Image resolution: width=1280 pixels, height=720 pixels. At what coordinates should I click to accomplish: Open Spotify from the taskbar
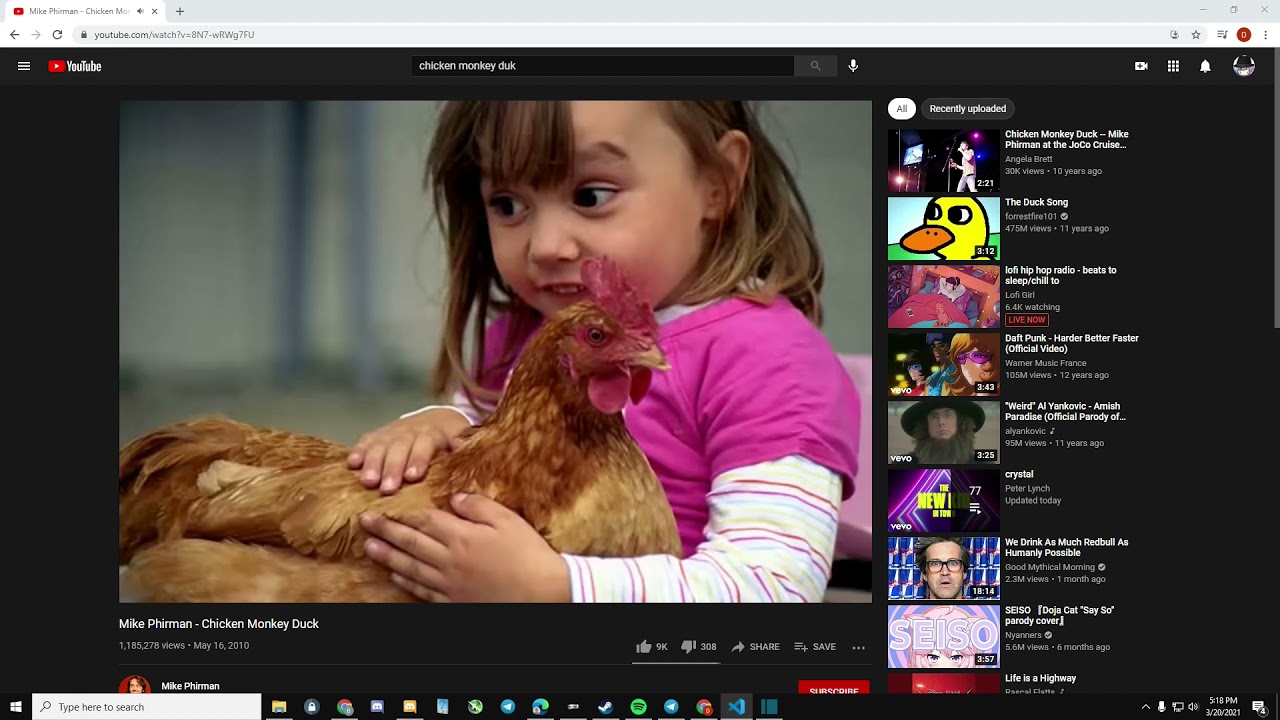(x=638, y=707)
